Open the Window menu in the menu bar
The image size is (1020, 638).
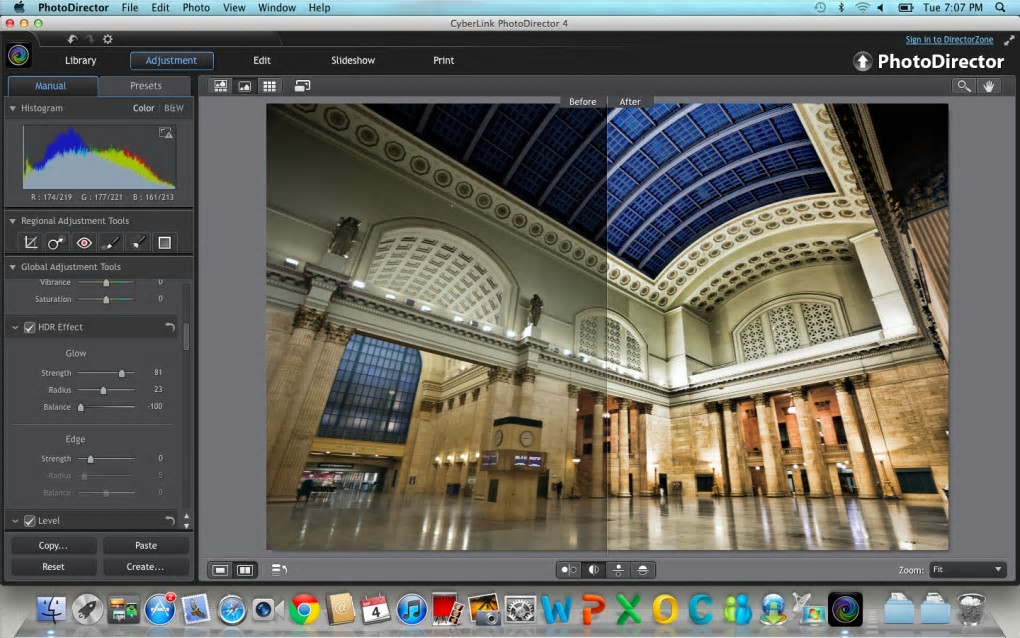pos(277,8)
